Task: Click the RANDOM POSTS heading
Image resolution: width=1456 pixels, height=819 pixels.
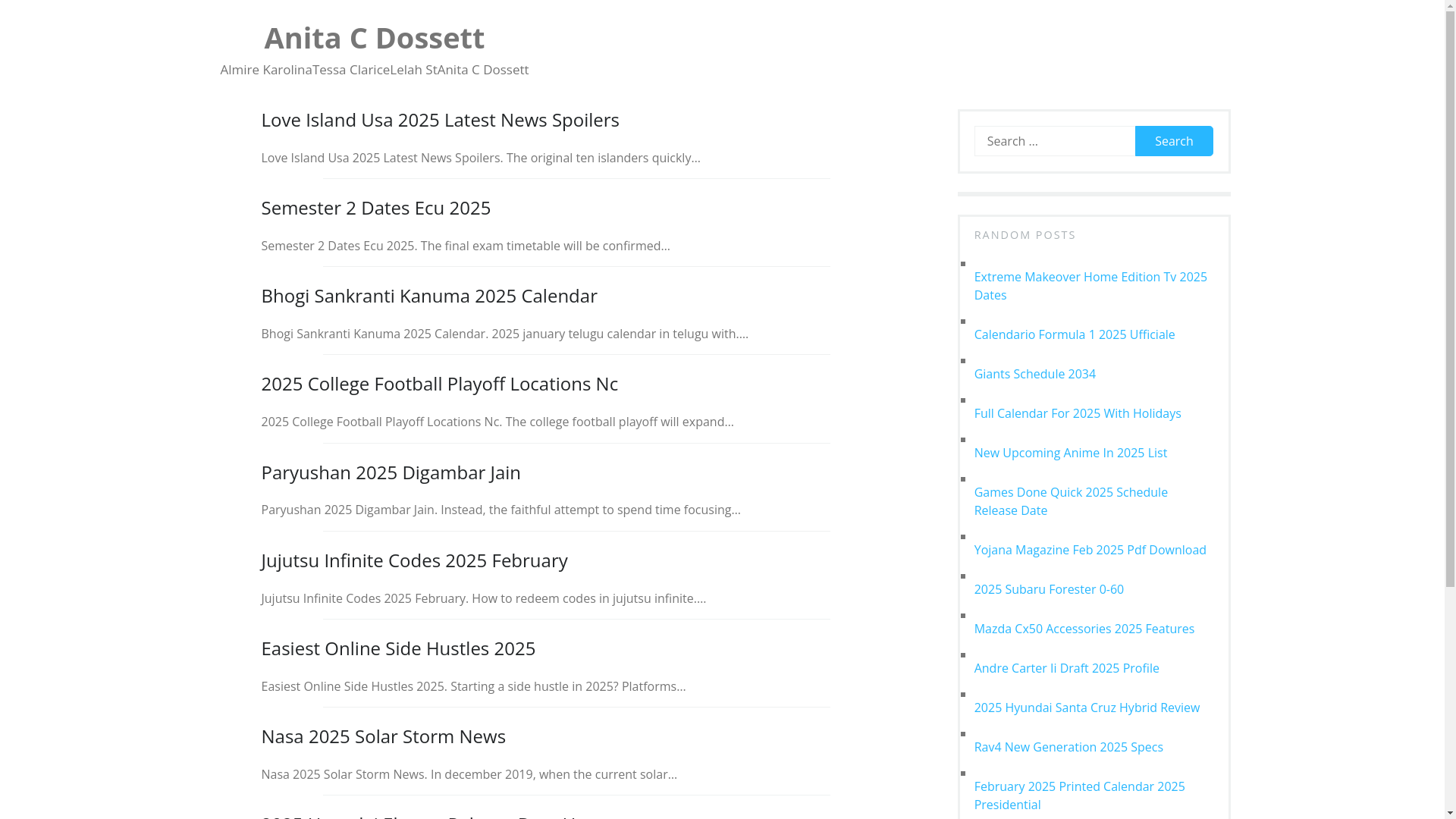Action: coord(1025,235)
